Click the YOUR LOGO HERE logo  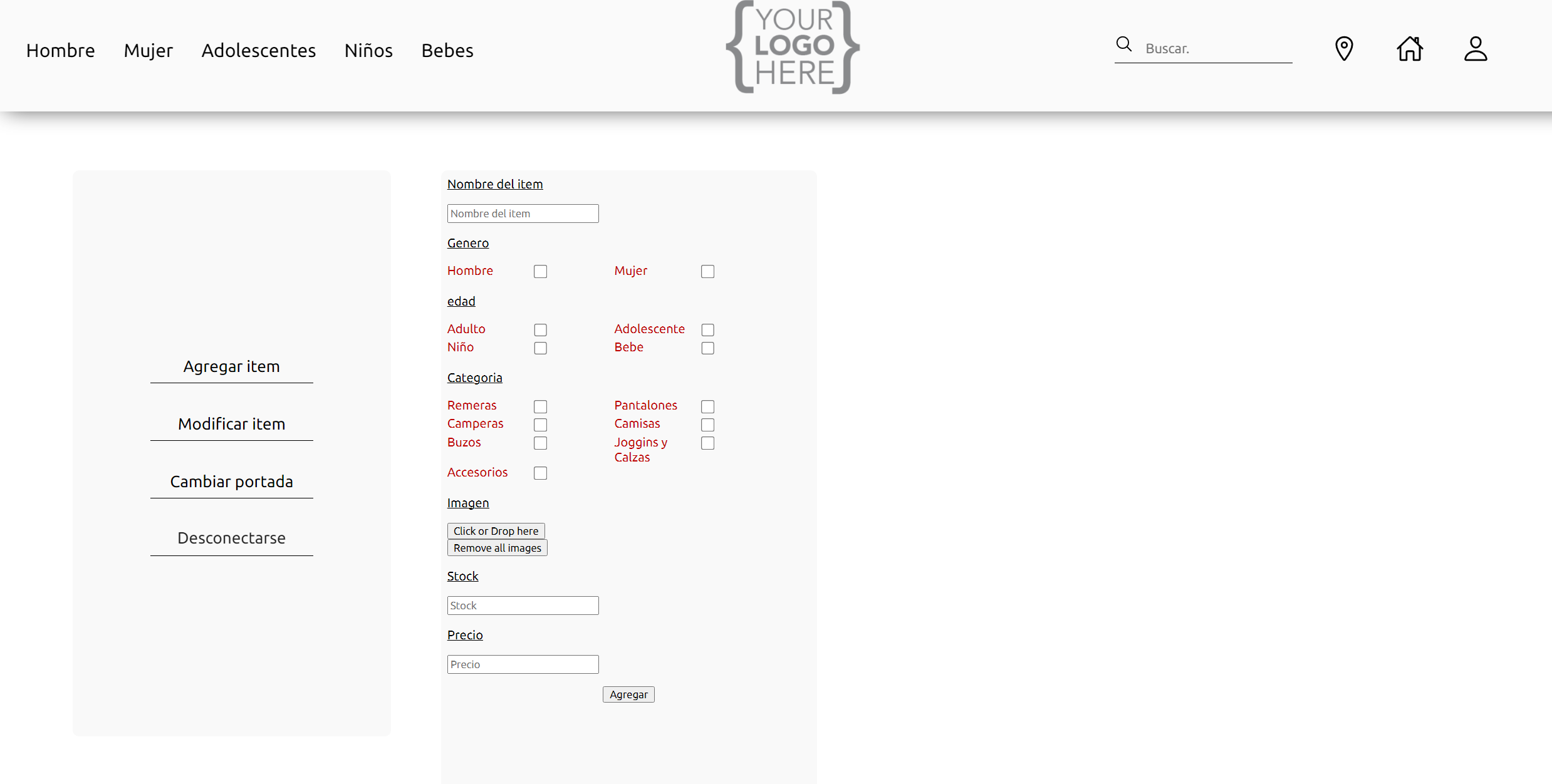[793, 48]
